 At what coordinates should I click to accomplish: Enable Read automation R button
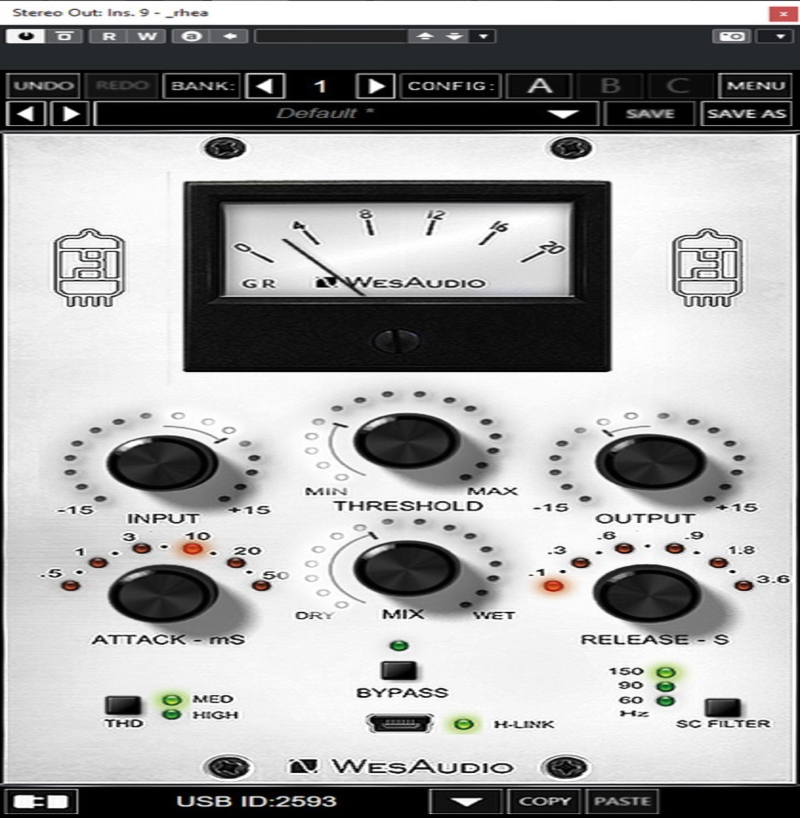coord(109,37)
